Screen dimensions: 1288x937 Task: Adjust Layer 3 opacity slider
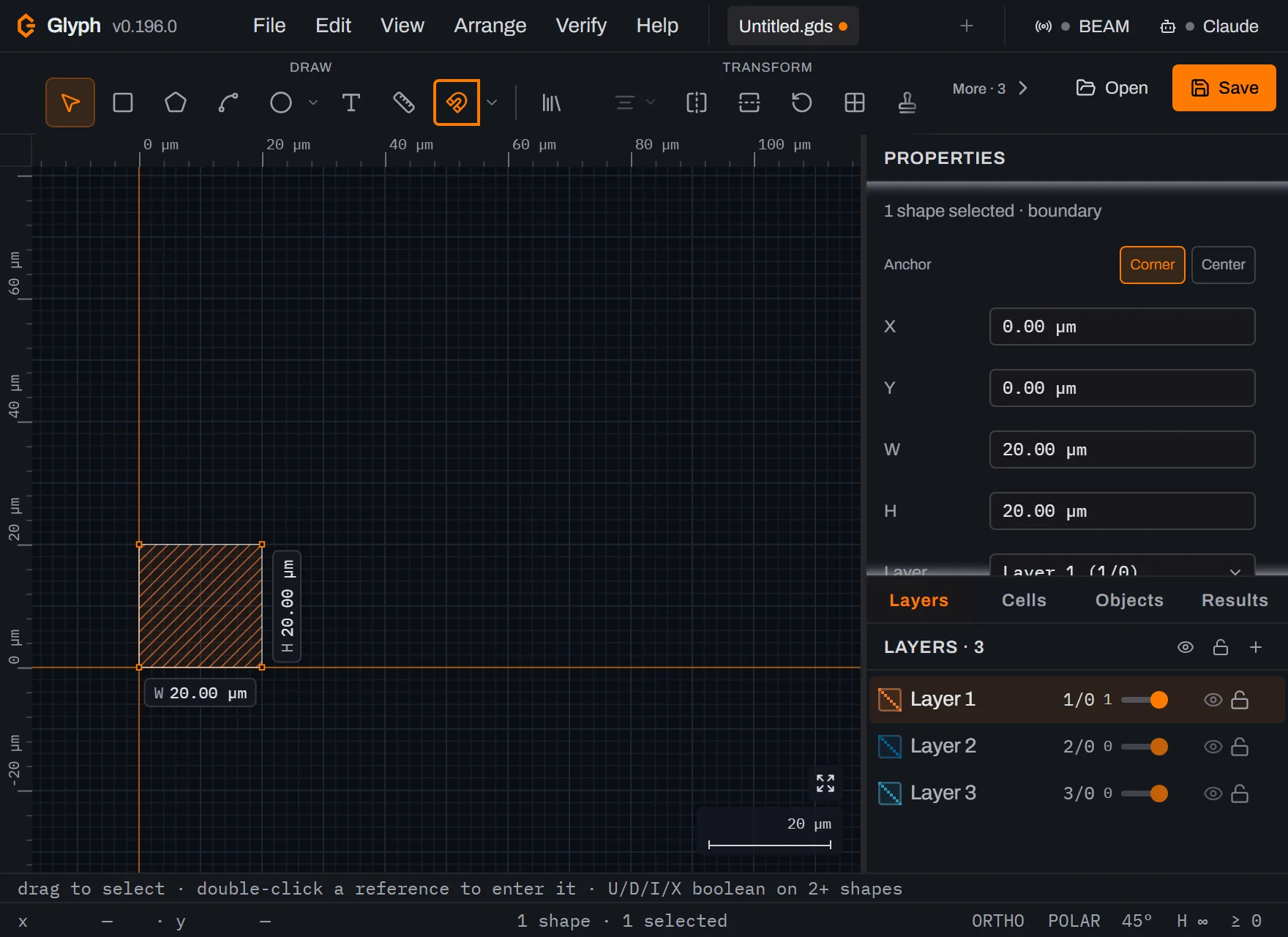pyautogui.click(x=1144, y=794)
